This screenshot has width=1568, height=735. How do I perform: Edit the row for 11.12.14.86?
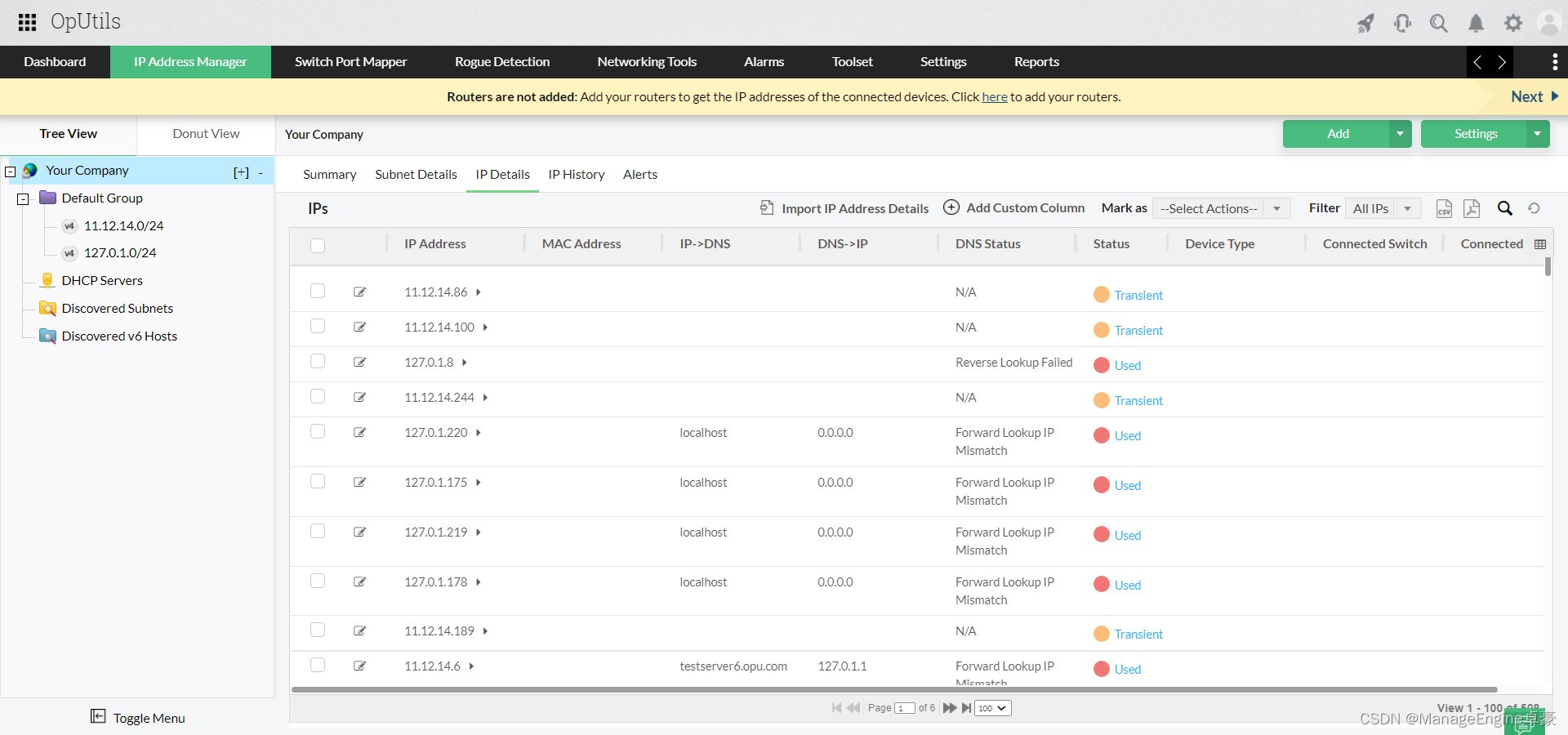point(359,292)
